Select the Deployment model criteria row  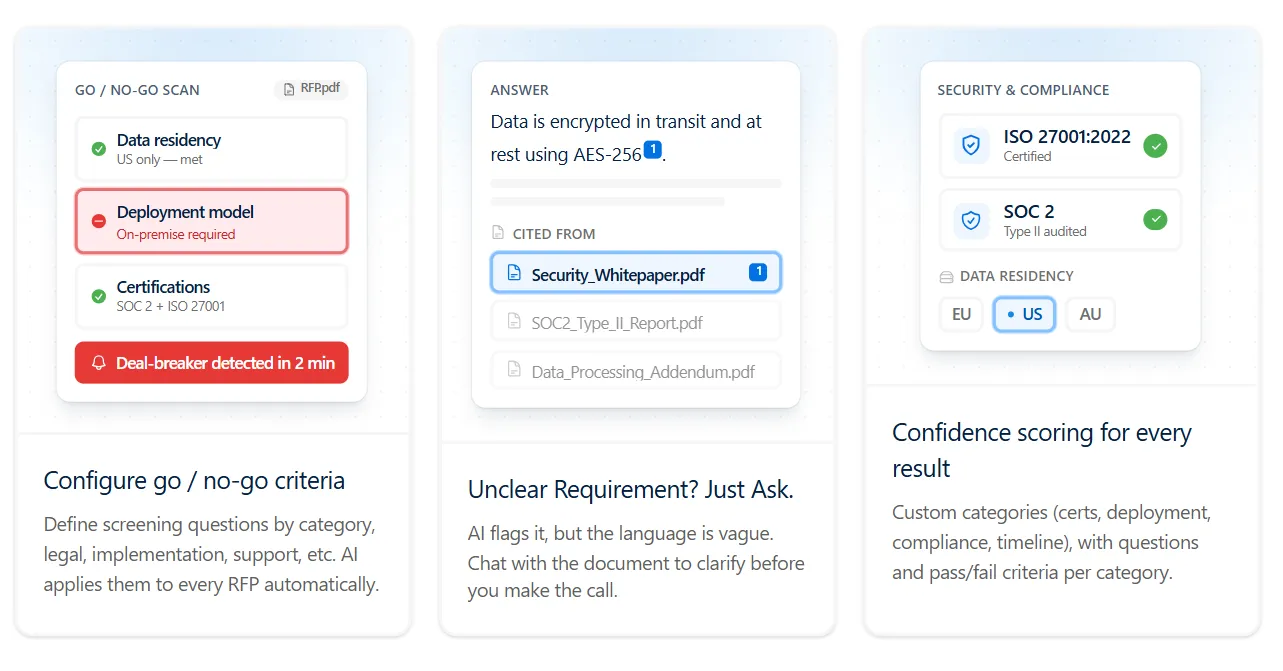coord(212,221)
